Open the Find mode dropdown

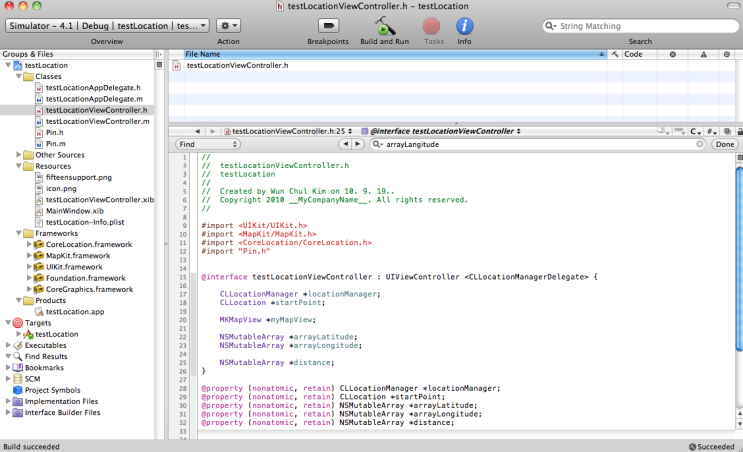pyautogui.click(x=208, y=145)
